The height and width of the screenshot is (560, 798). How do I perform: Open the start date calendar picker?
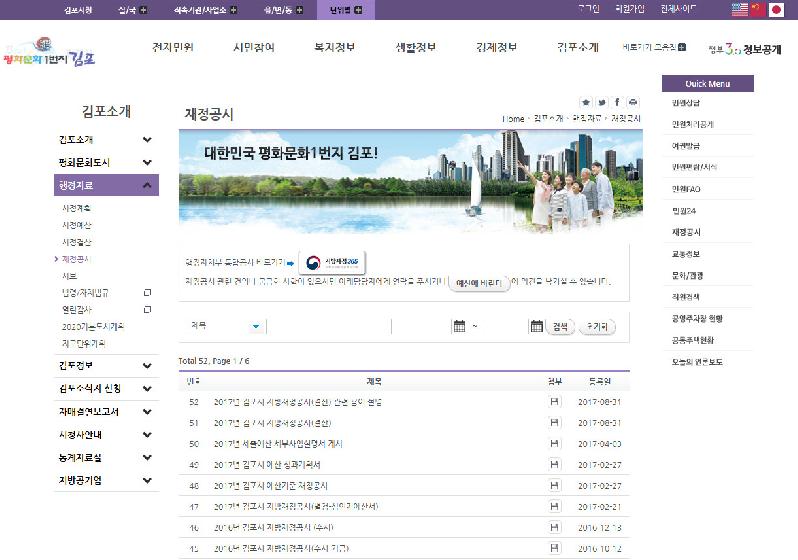(459, 326)
